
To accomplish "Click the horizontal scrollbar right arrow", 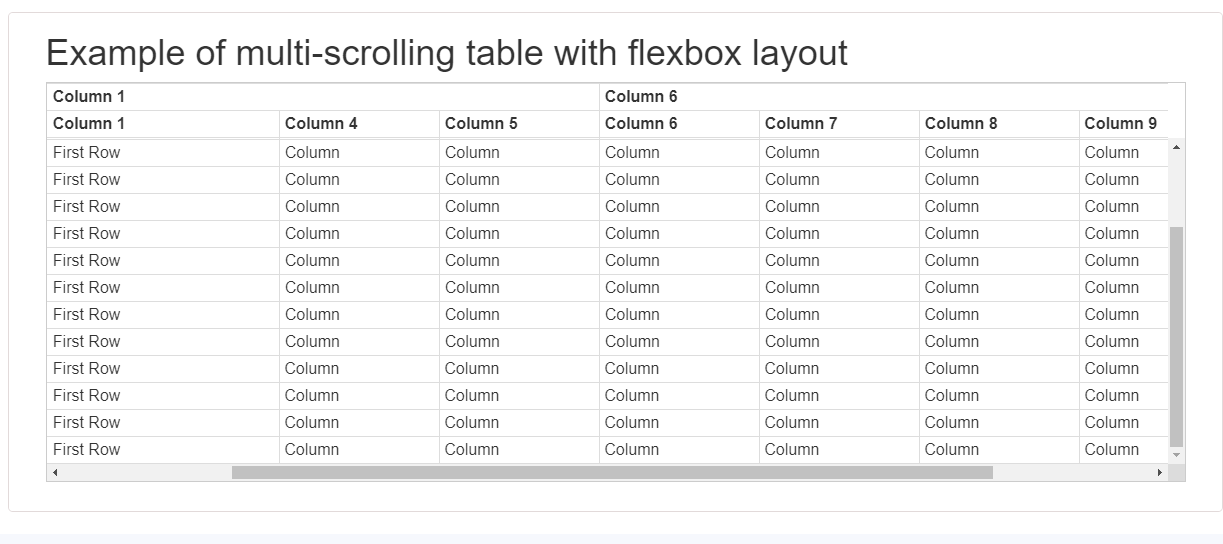I will tap(1159, 472).
